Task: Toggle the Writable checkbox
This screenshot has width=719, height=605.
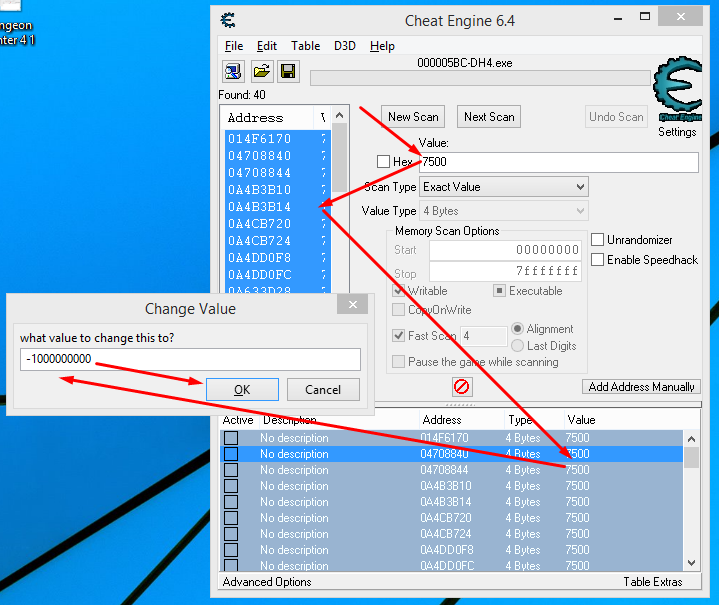Action: pyautogui.click(x=398, y=291)
